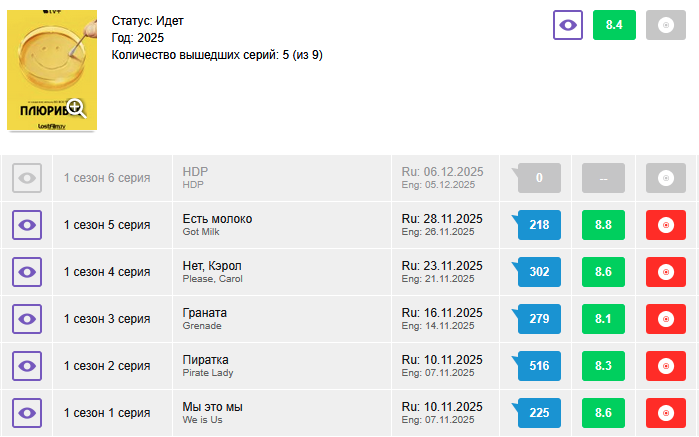Click the 8.1 rating for Grenade
Image resolution: width=699 pixels, height=437 pixels.
603,319
